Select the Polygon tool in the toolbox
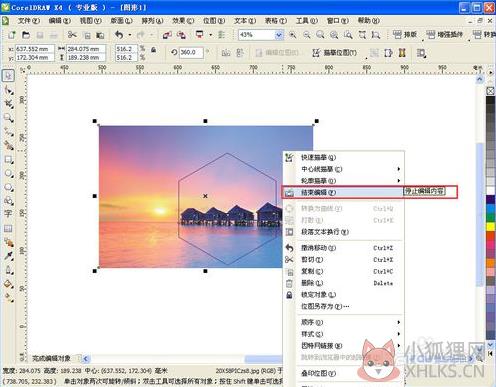496x387 pixels. (8, 187)
